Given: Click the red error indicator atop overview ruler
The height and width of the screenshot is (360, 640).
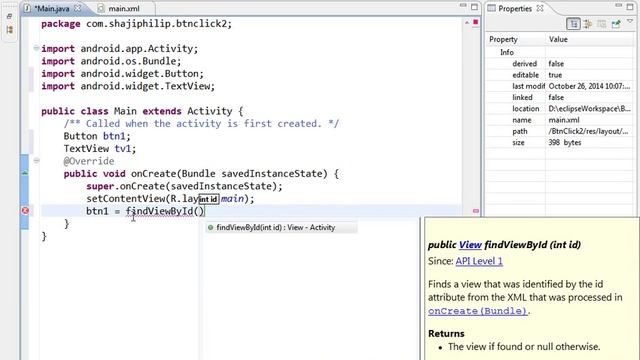Looking at the screenshot, I should [476, 22].
